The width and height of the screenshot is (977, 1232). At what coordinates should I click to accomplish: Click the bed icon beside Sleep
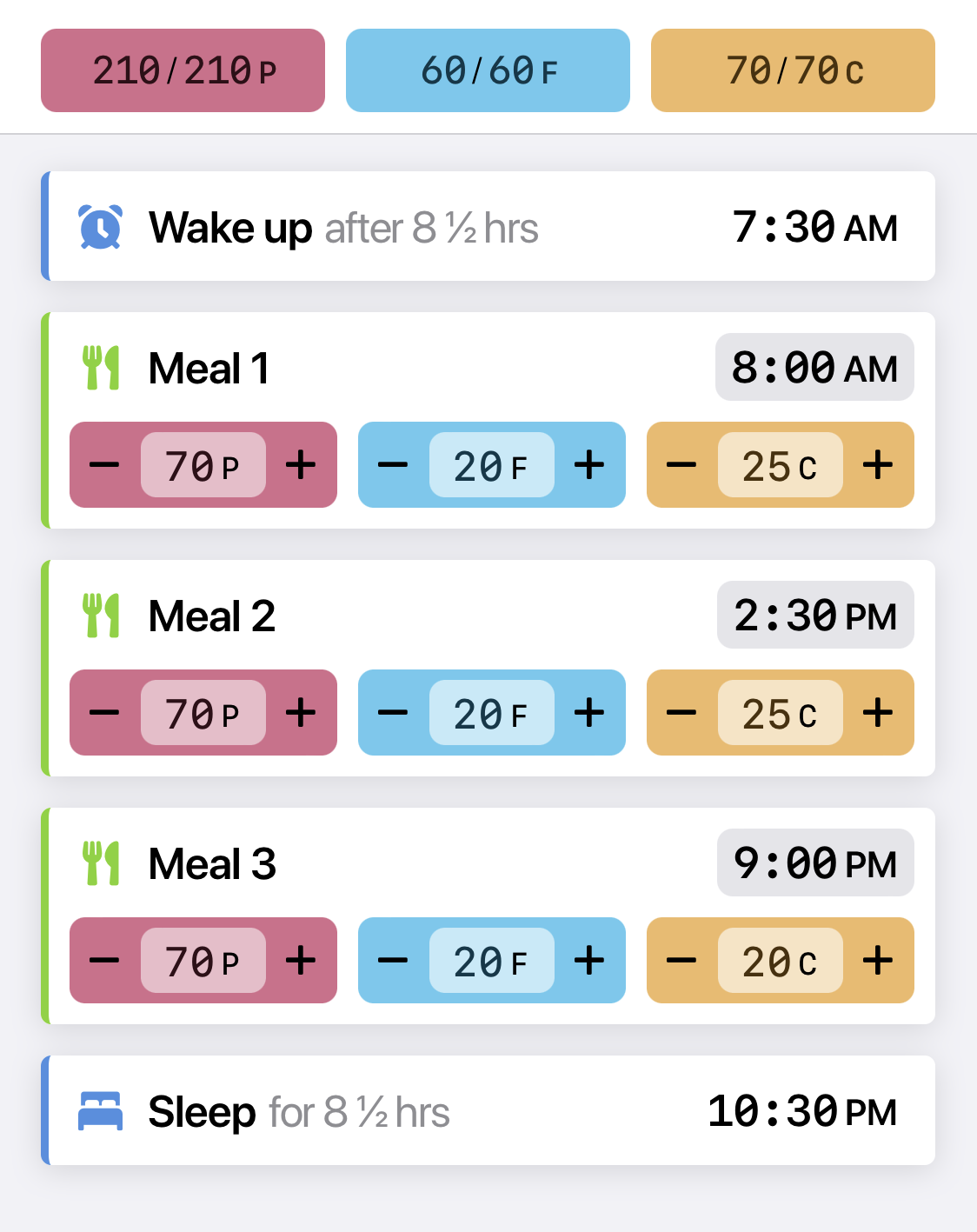point(101,1111)
